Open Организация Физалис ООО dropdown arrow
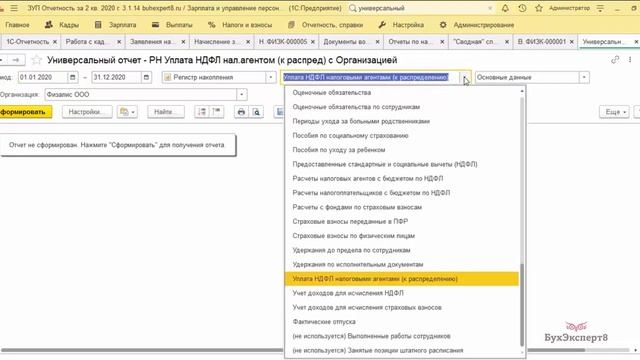The height and width of the screenshot is (360, 640). coord(242,94)
